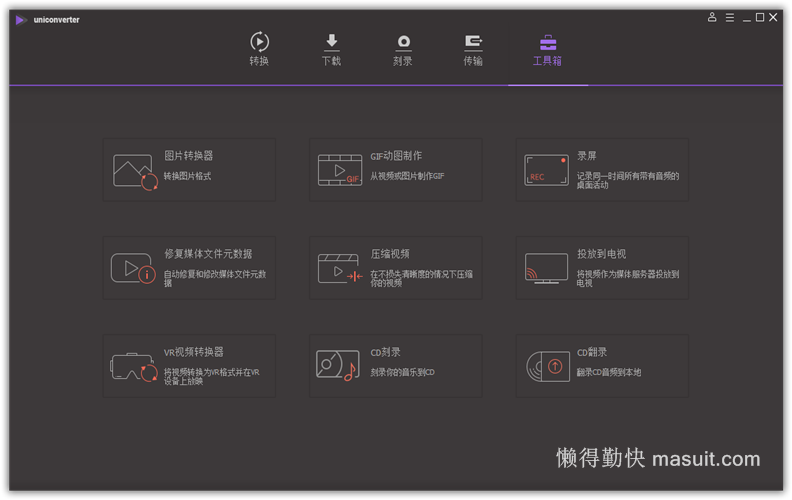Switch to the 传输 transfer tab
The image size is (792, 500).
click(473, 49)
